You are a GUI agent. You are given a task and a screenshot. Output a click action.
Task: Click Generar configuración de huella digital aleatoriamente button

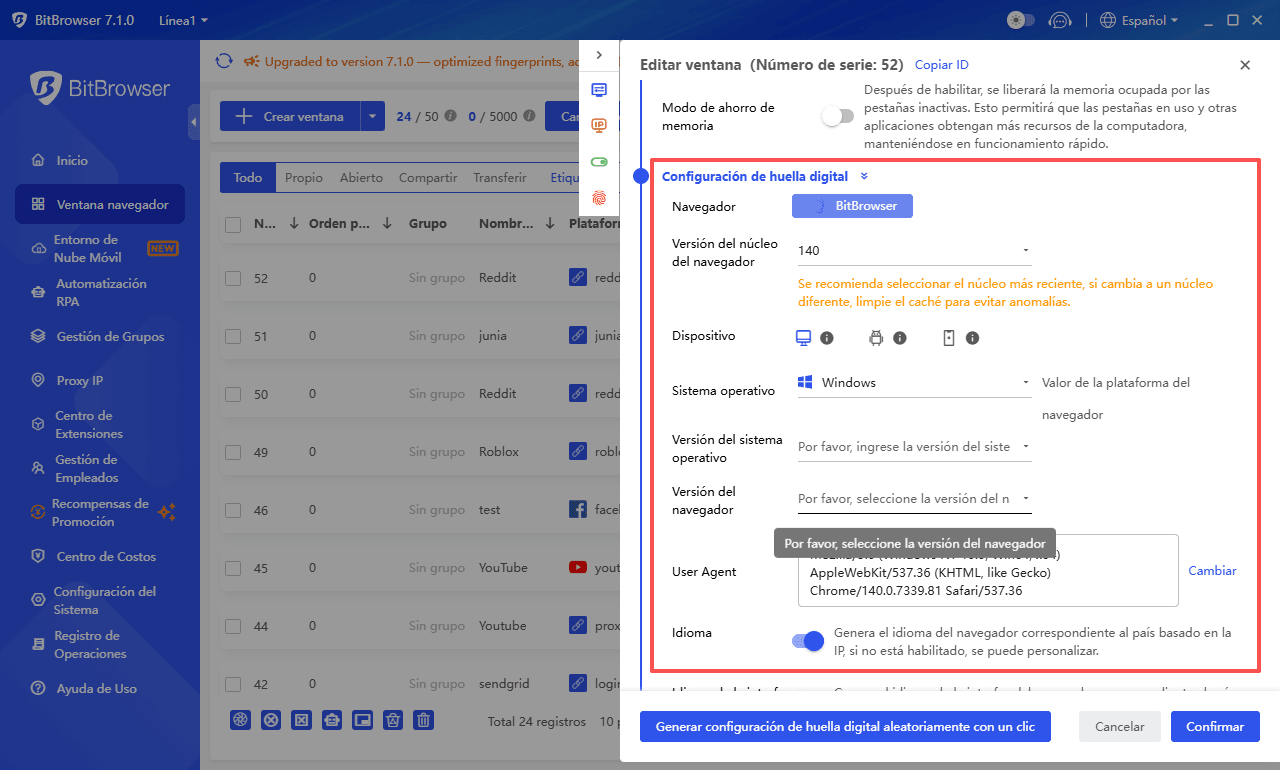pyautogui.click(x=845, y=727)
